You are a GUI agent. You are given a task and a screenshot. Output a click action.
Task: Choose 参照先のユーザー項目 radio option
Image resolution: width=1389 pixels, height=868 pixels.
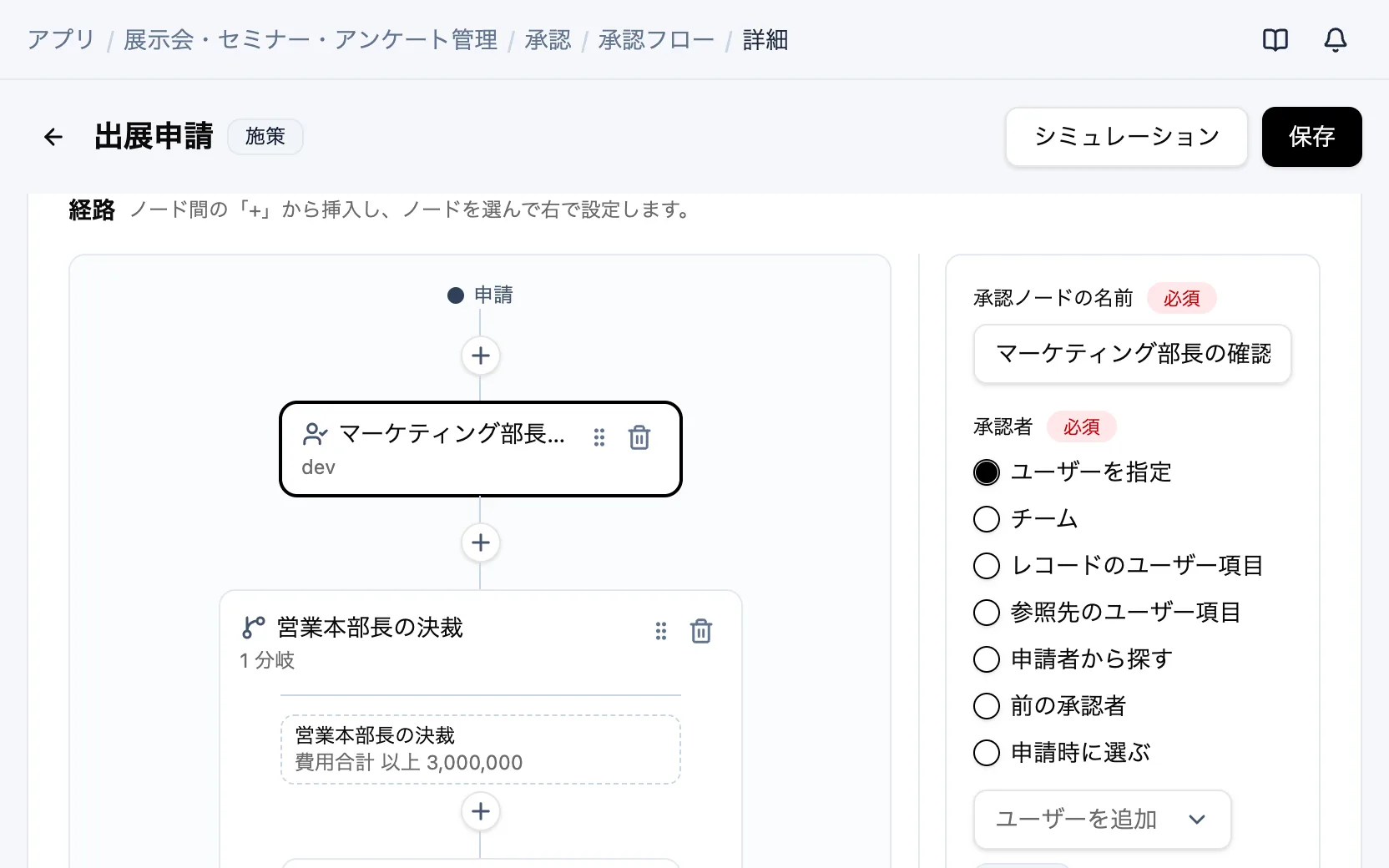coord(987,613)
